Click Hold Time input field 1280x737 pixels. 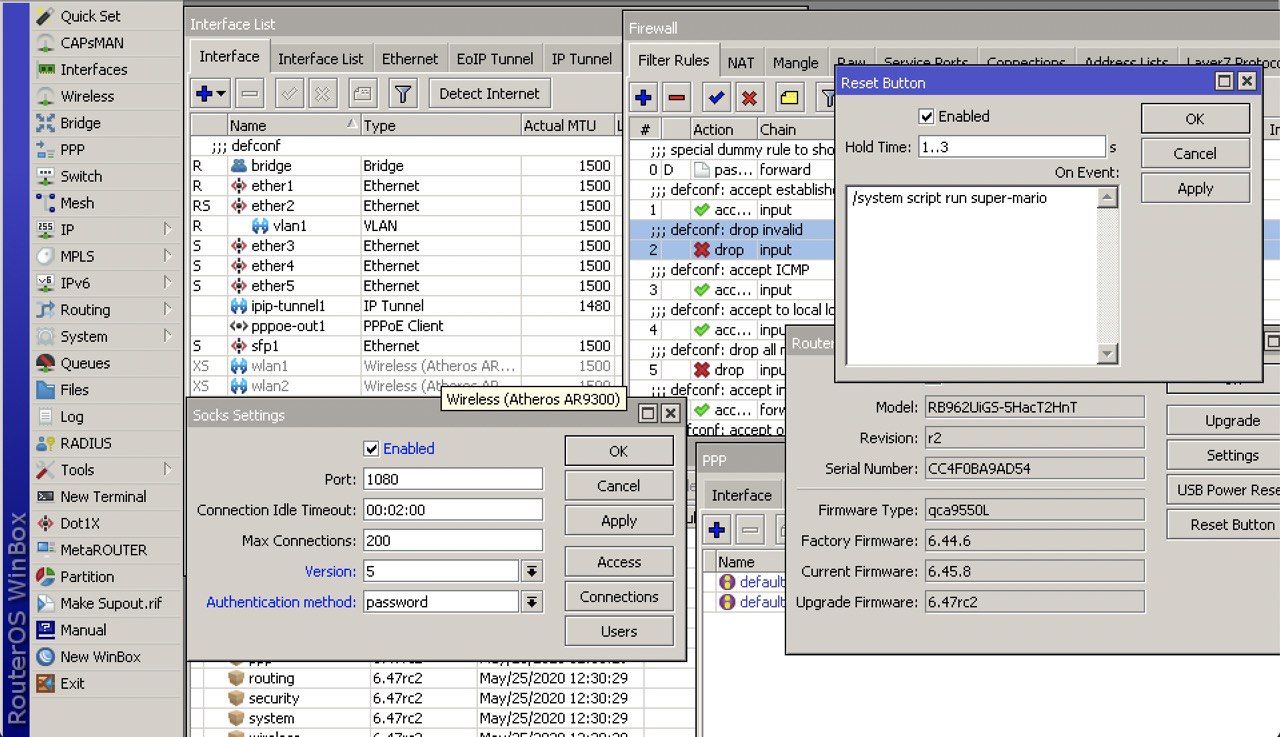tap(1011, 147)
